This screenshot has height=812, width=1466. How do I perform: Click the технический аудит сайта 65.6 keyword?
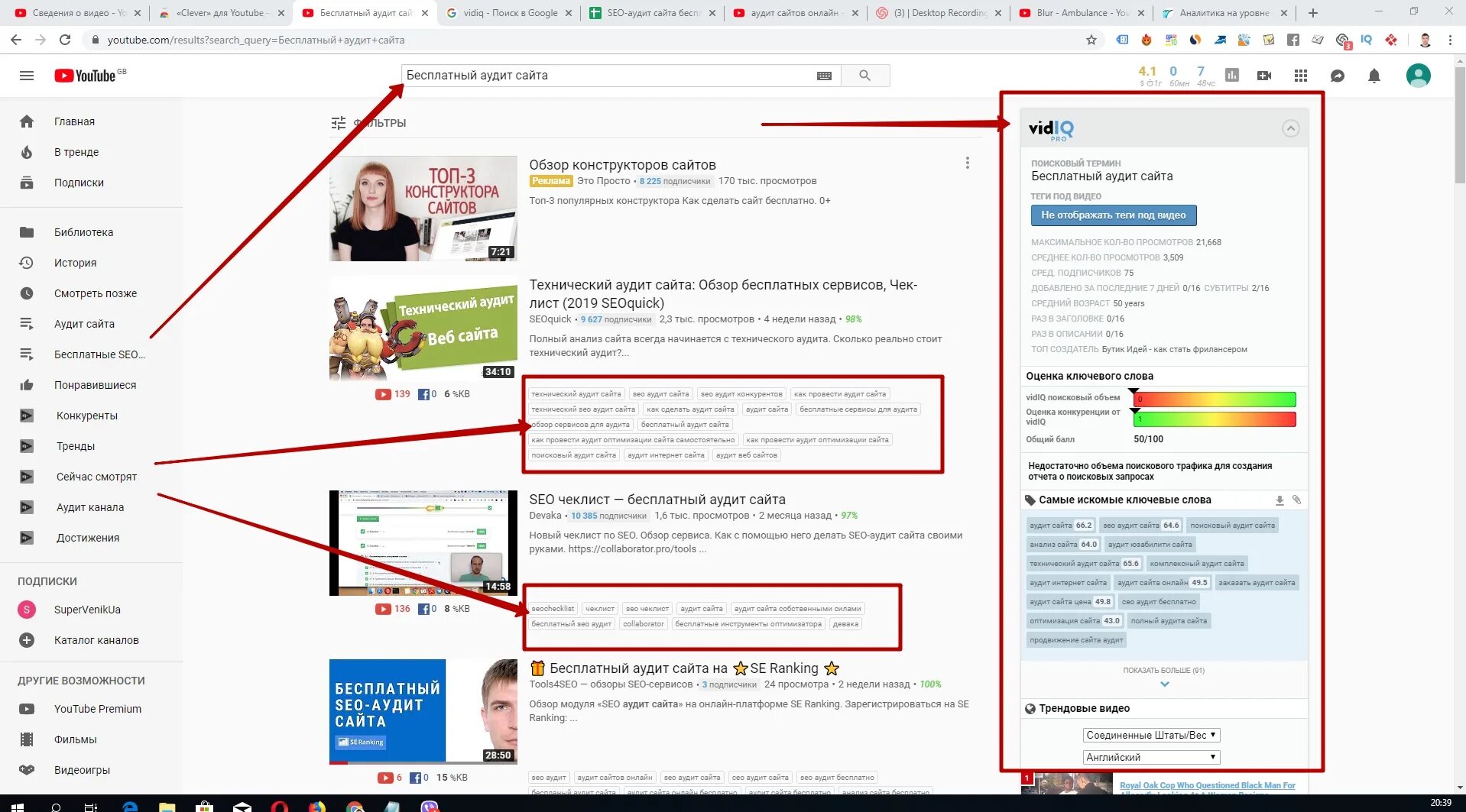pos(1085,564)
